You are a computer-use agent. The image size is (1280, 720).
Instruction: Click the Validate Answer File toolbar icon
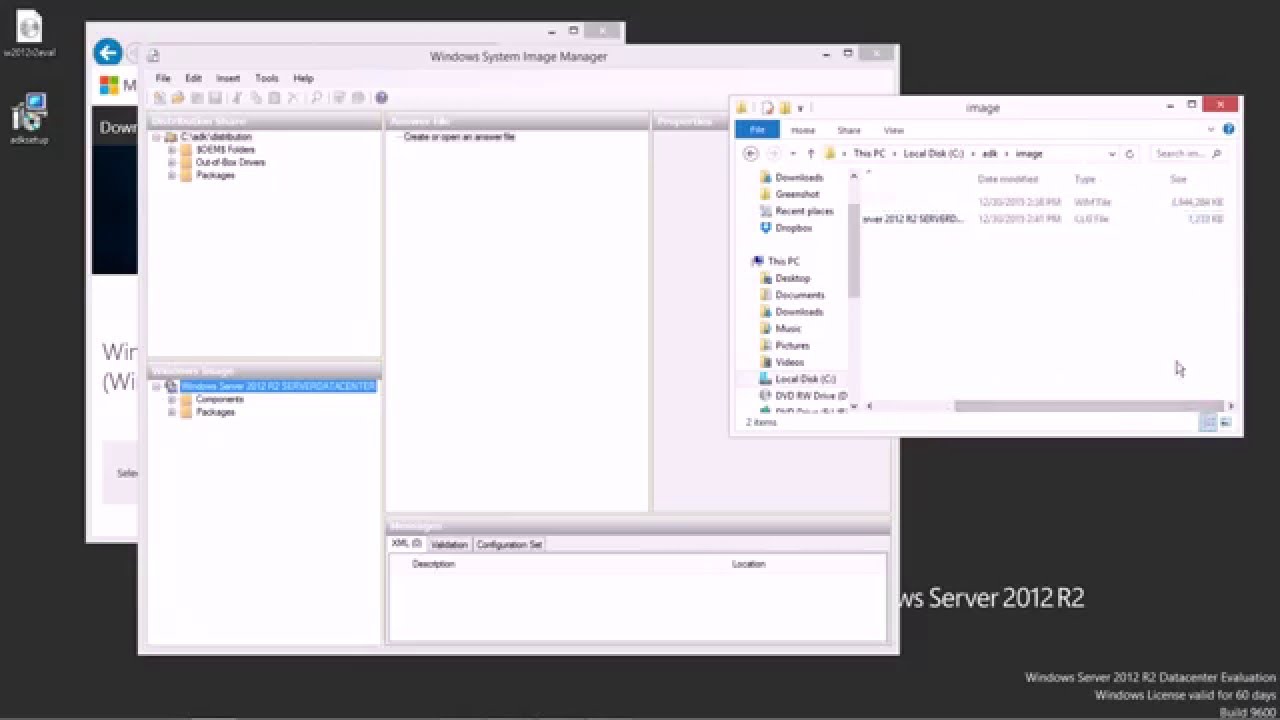339,98
